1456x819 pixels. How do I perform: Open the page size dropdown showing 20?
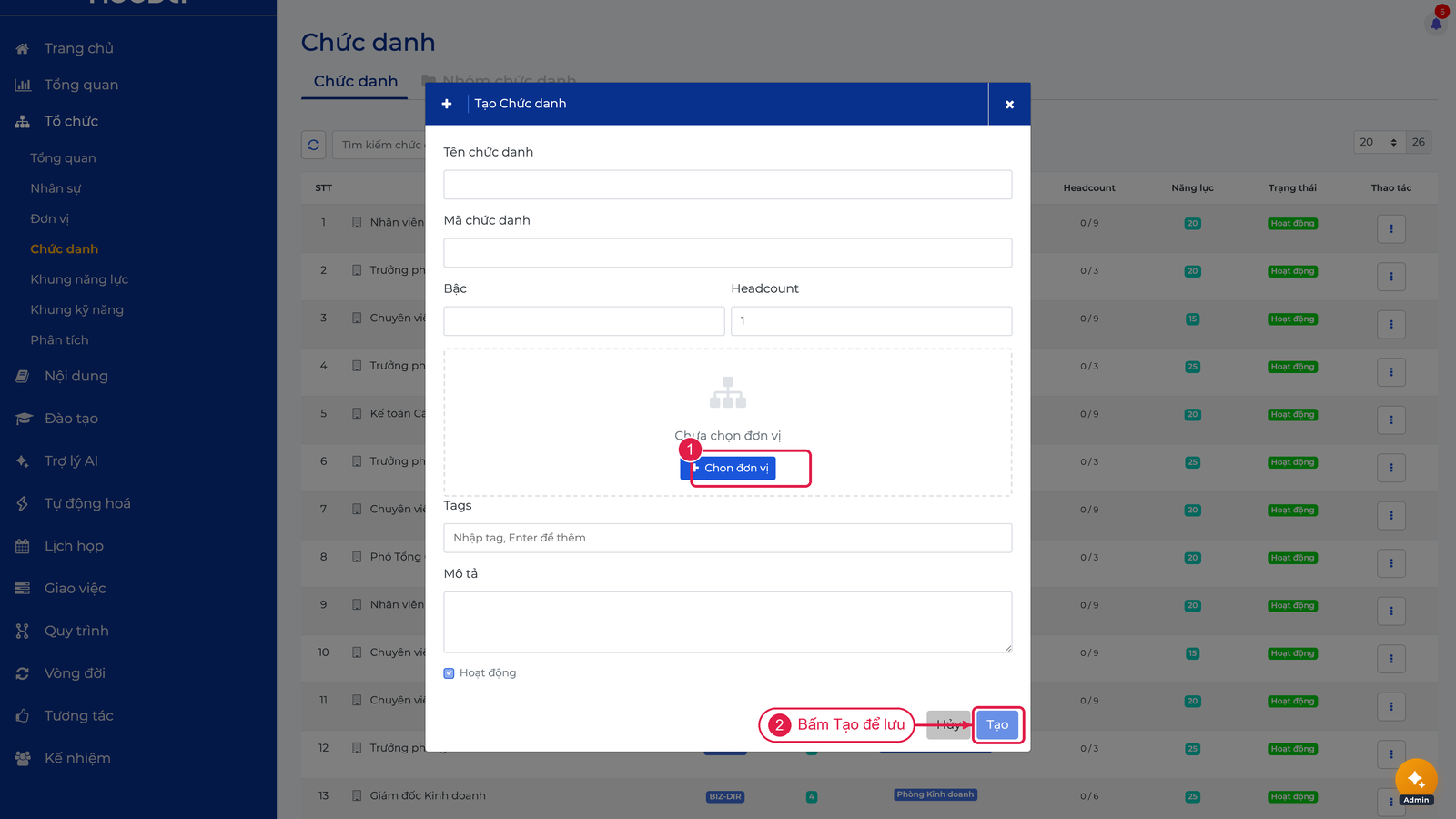coord(1379,142)
